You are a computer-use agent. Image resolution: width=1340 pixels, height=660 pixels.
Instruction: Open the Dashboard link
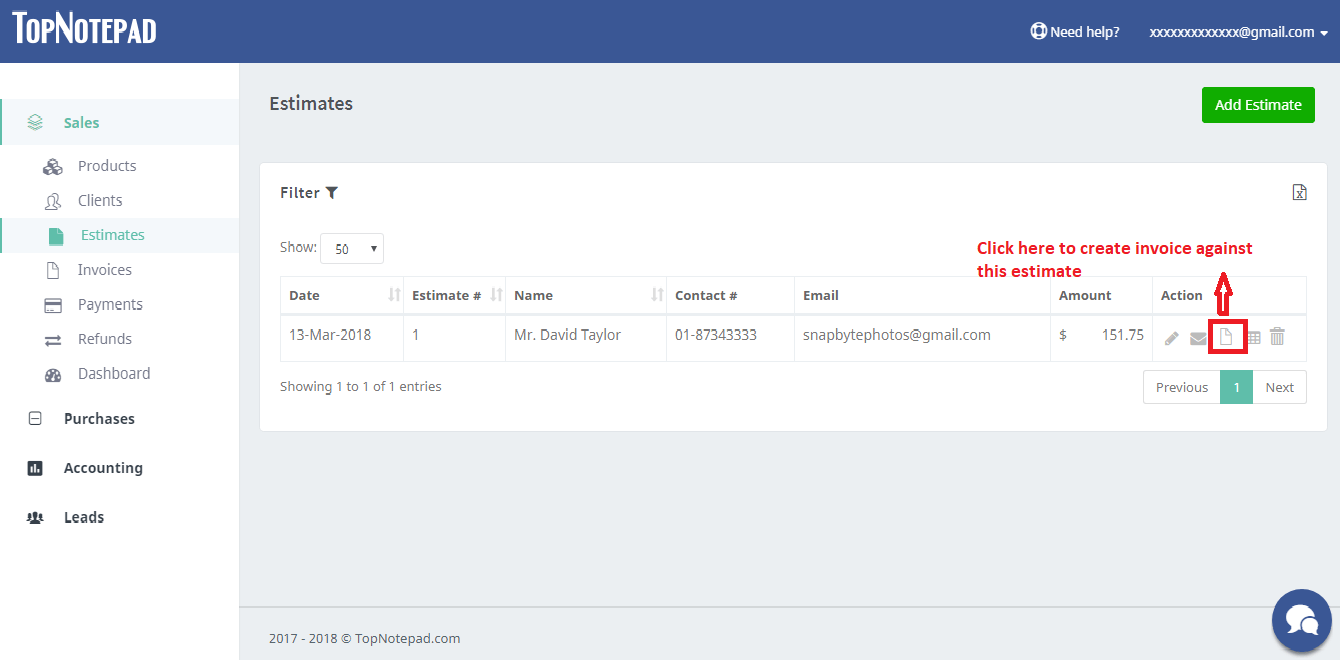114,373
